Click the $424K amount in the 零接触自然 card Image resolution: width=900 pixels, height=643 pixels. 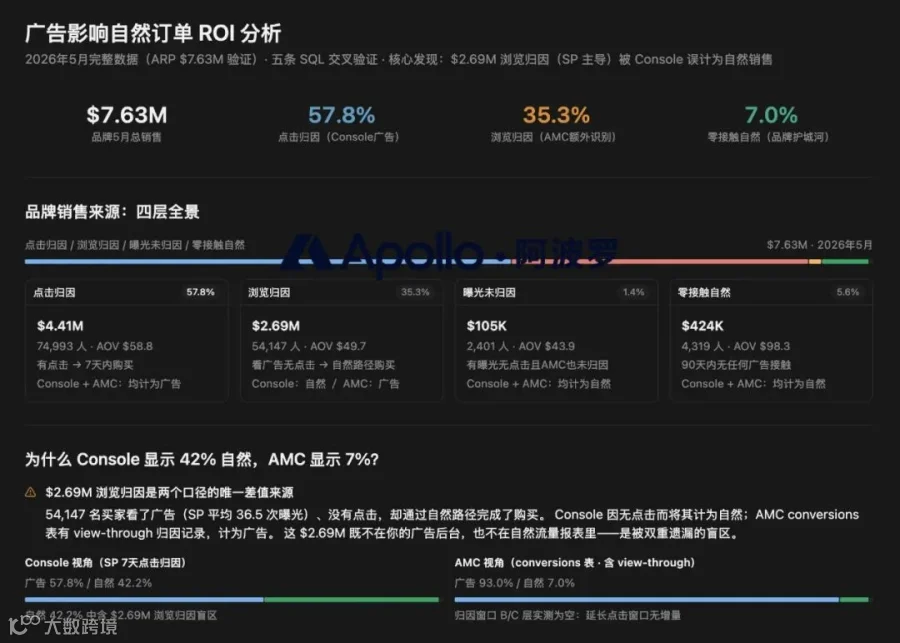point(703,326)
